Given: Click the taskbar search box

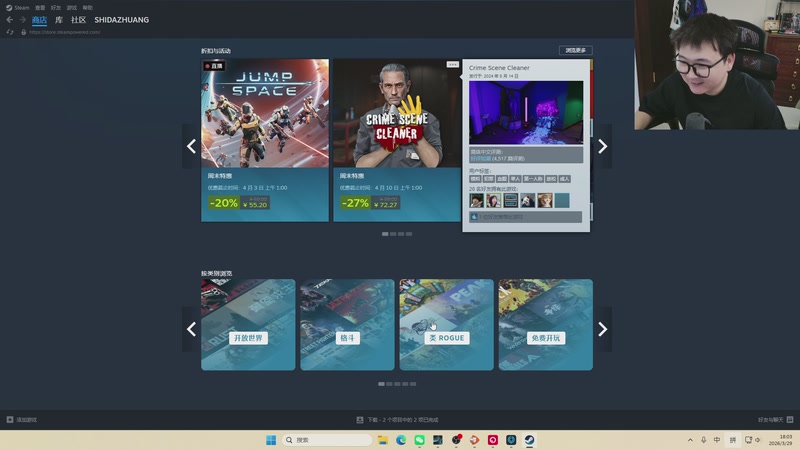Looking at the screenshot, I should [327, 440].
